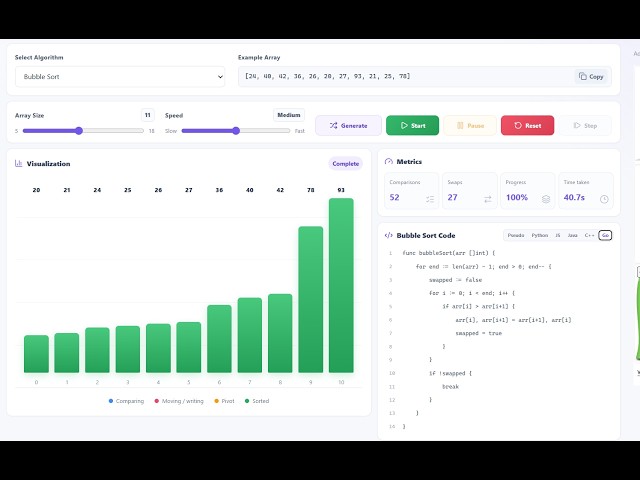This screenshot has height=480, width=640.
Task: Click the Progress value 100%
Action: click(517, 198)
